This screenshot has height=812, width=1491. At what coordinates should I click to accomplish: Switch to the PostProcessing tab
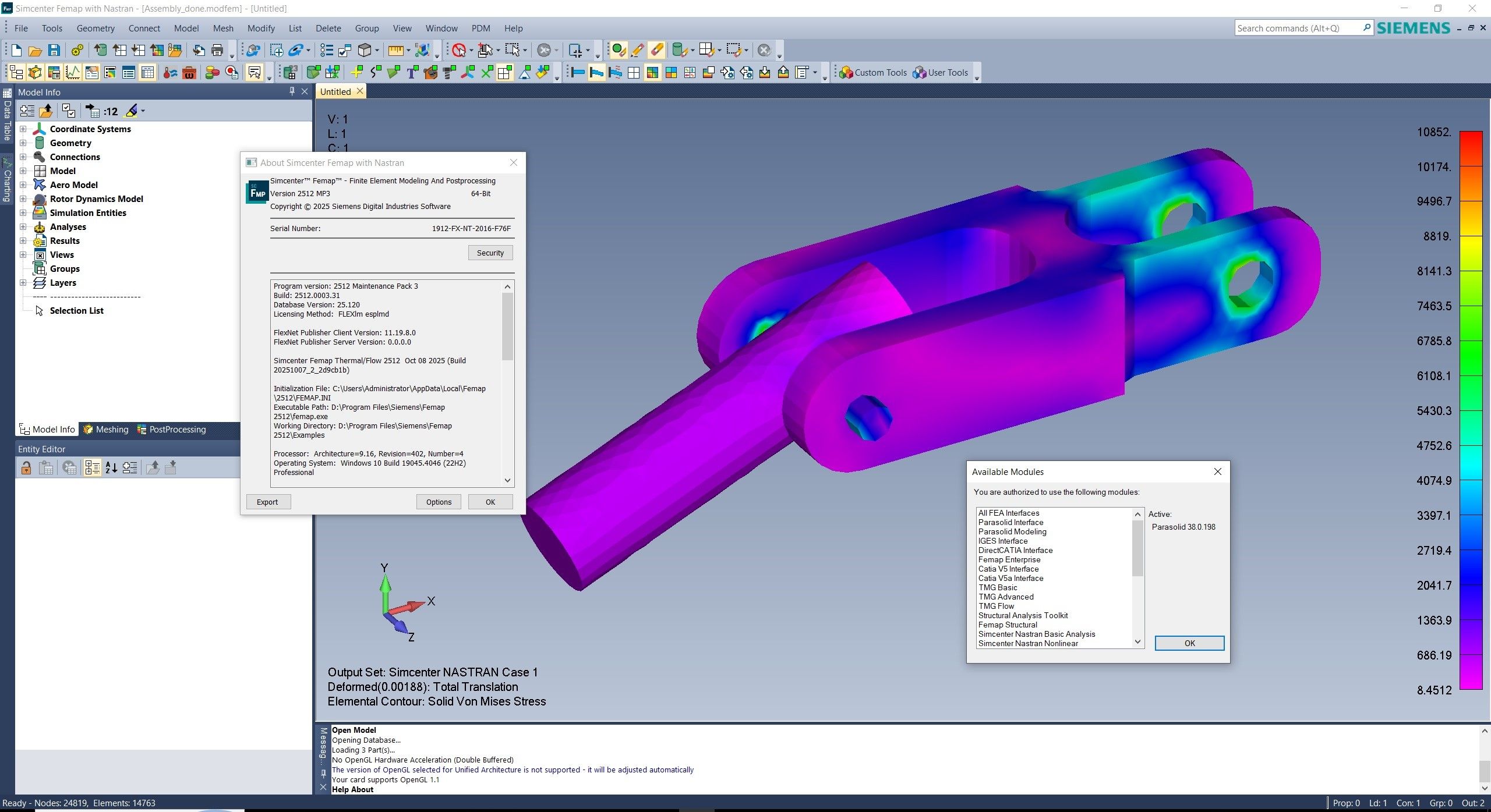172,430
